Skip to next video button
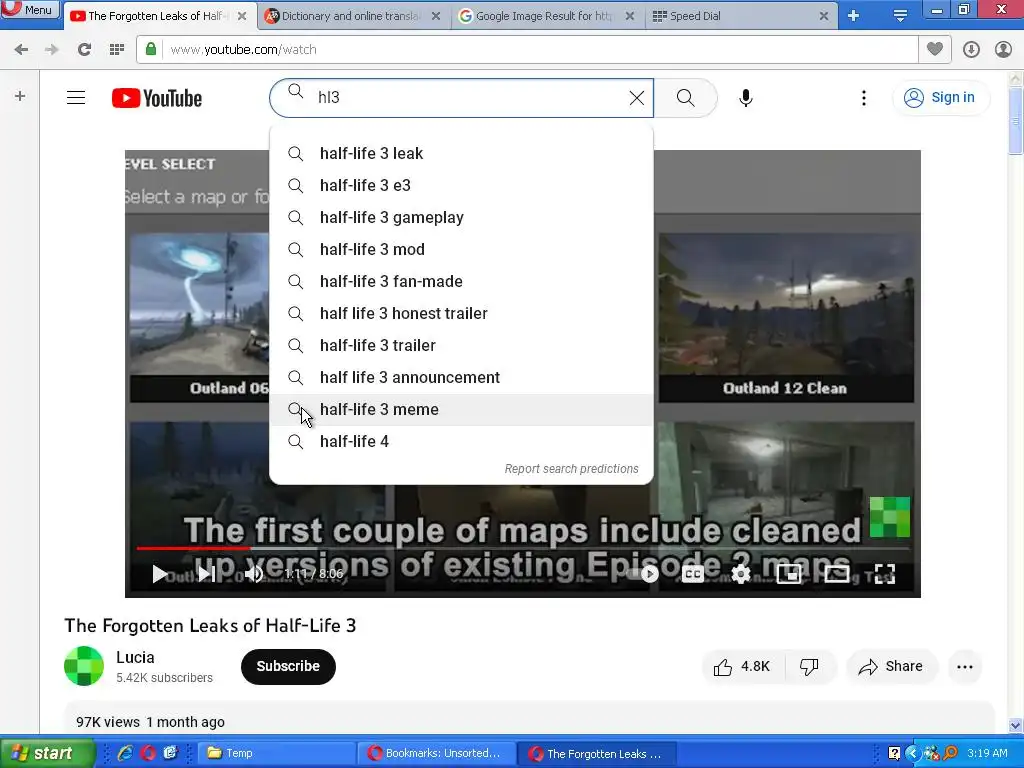The width and height of the screenshot is (1024, 768). [x=207, y=574]
